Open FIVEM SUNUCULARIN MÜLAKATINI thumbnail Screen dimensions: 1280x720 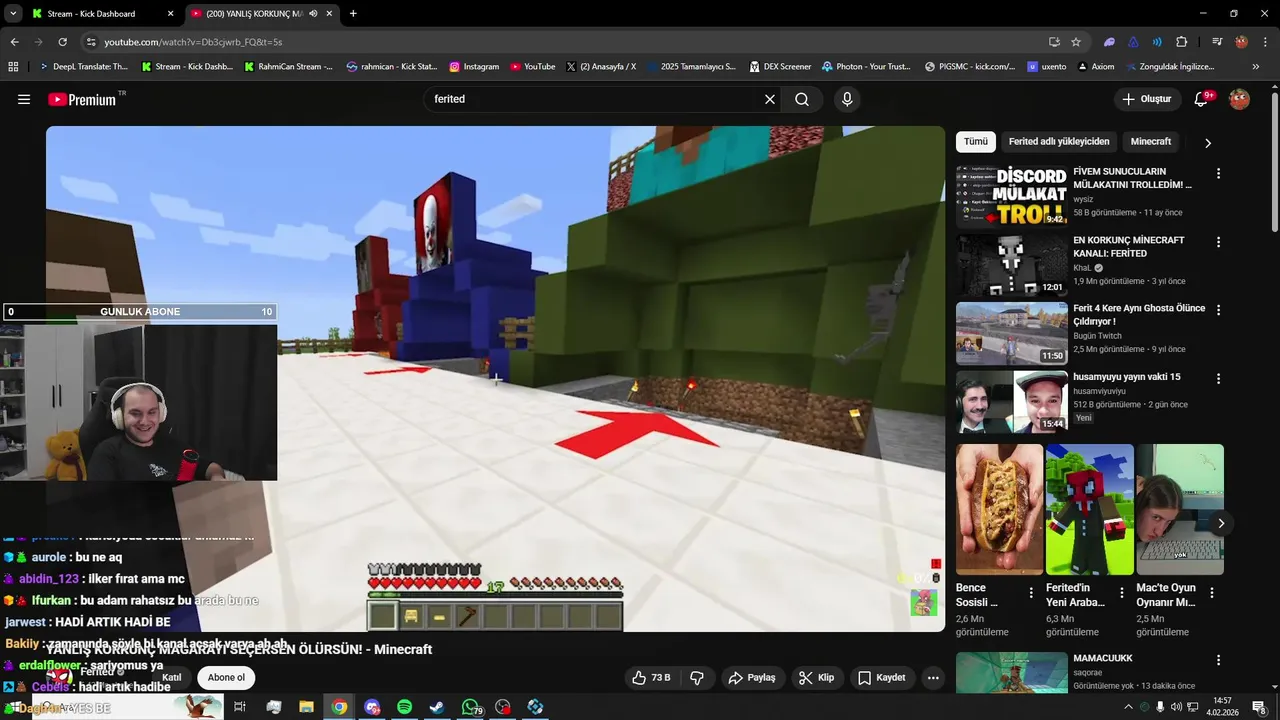pyautogui.click(x=1012, y=197)
